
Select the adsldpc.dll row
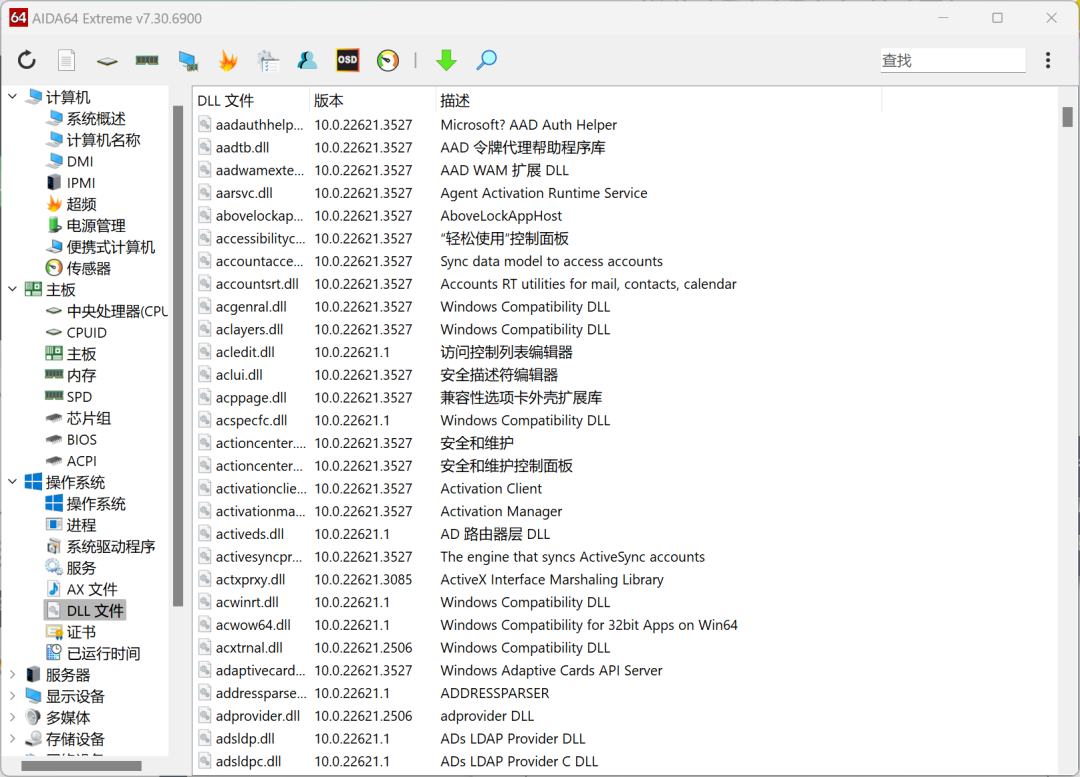click(x=625, y=761)
